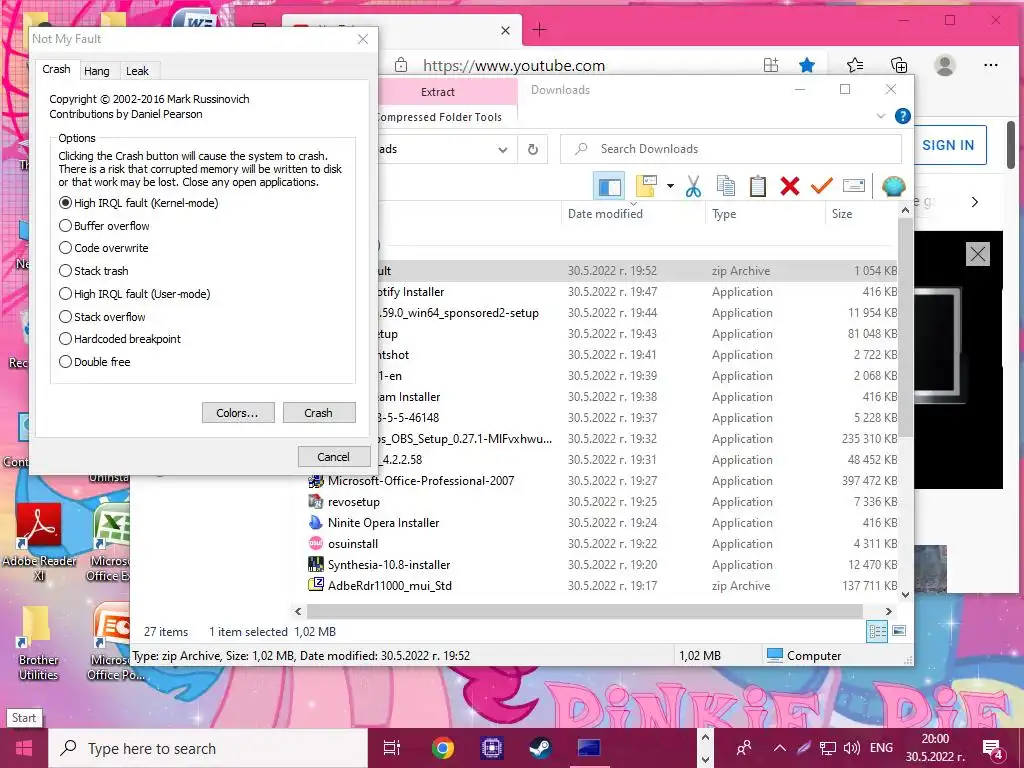Show hidden system tray icons
The height and width of the screenshot is (768, 1024).
(x=780, y=748)
